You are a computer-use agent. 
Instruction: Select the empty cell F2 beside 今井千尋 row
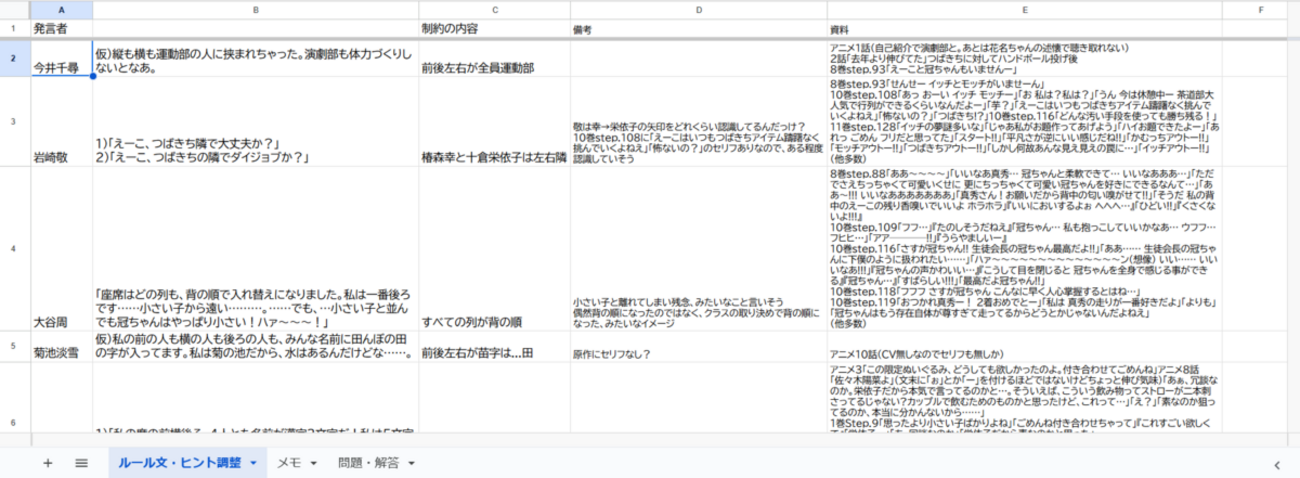click(x=1262, y=58)
